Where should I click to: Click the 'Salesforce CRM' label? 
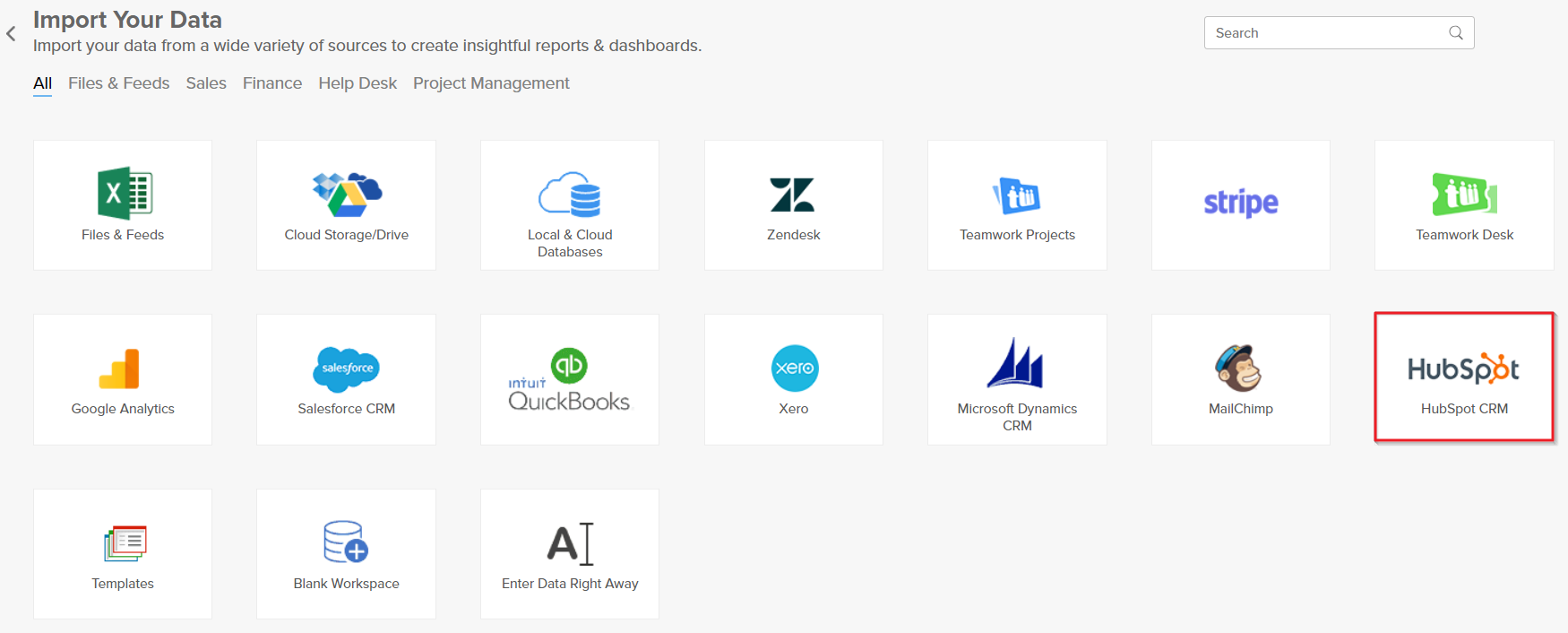(x=347, y=409)
